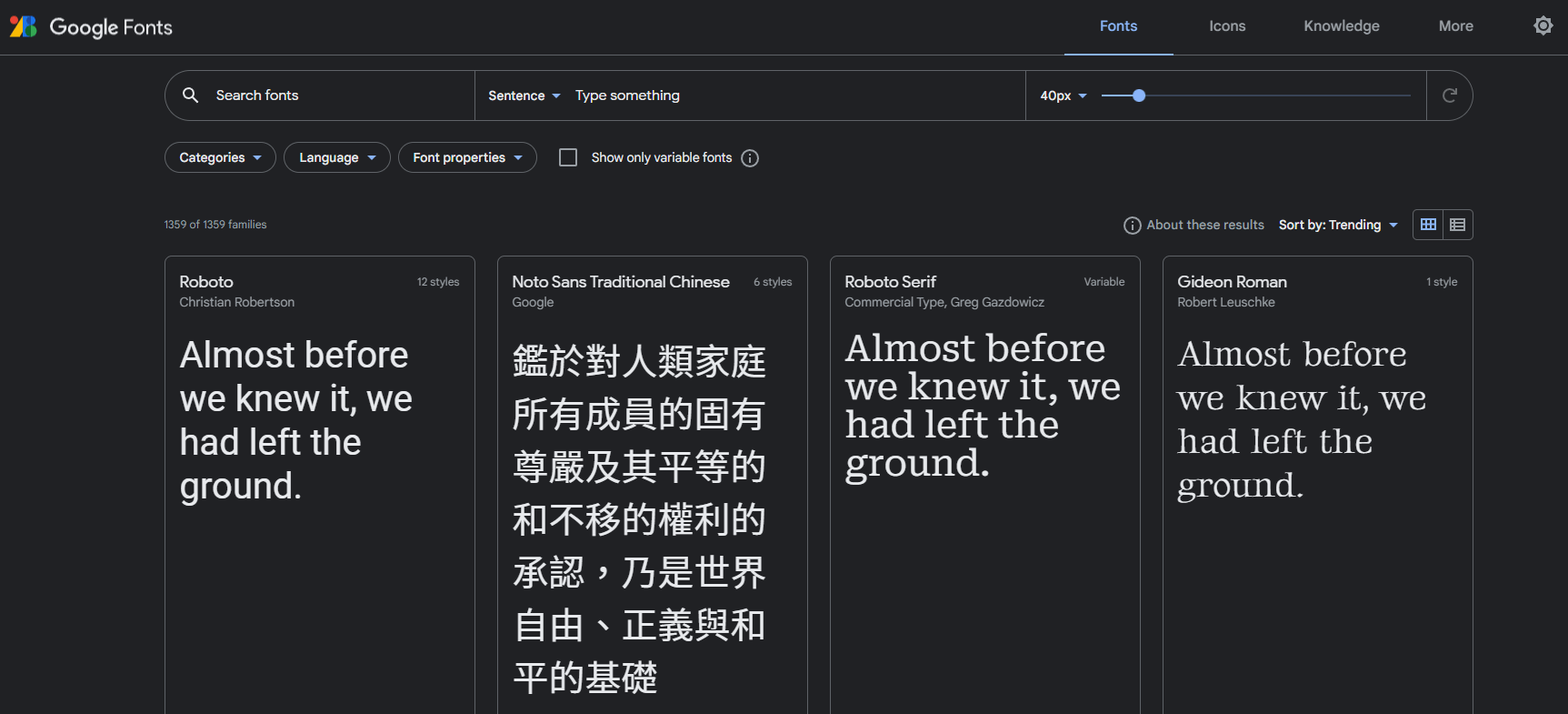Switch to grid view layout
The width and height of the screenshot is (1568, 714).
[1428, 225]
